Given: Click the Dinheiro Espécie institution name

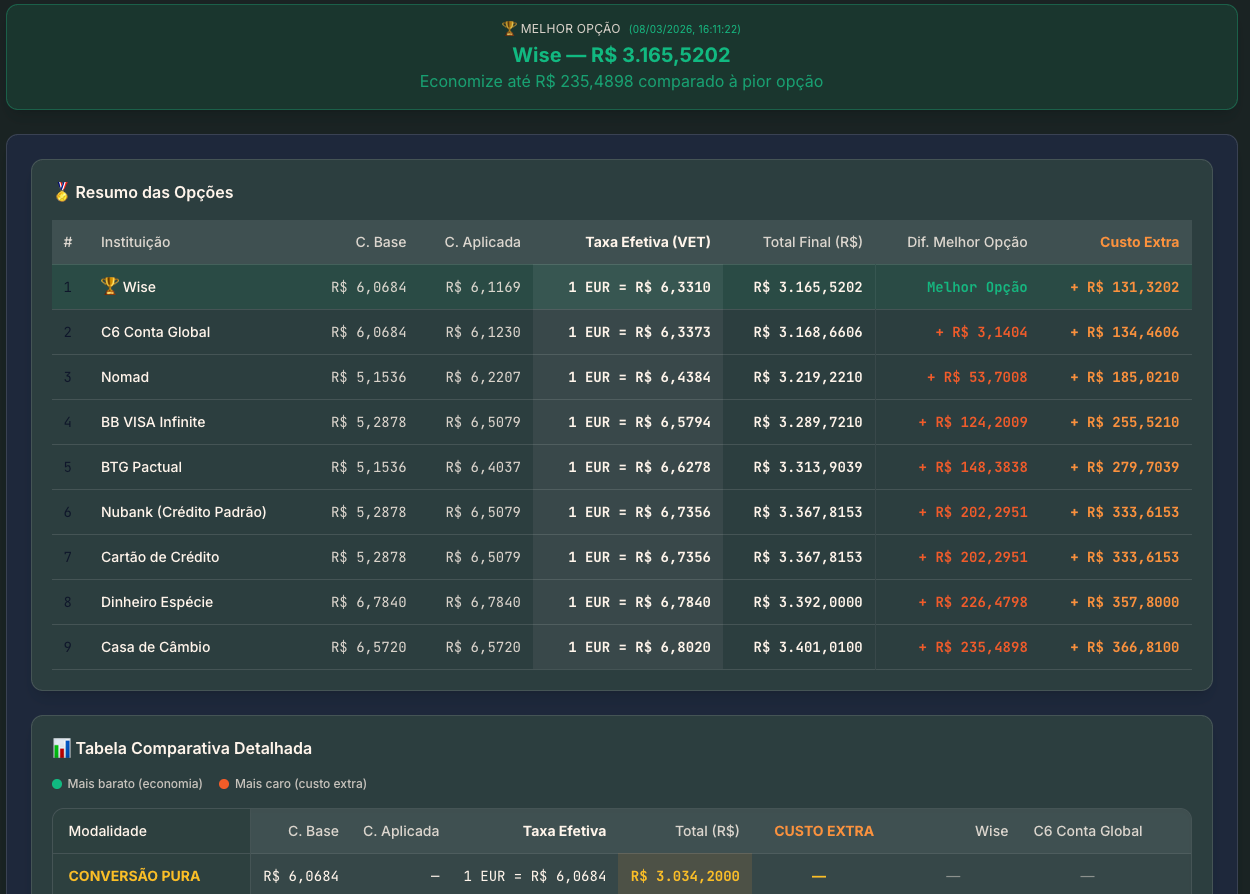Looking at the screenshot, I should [157, 602].
